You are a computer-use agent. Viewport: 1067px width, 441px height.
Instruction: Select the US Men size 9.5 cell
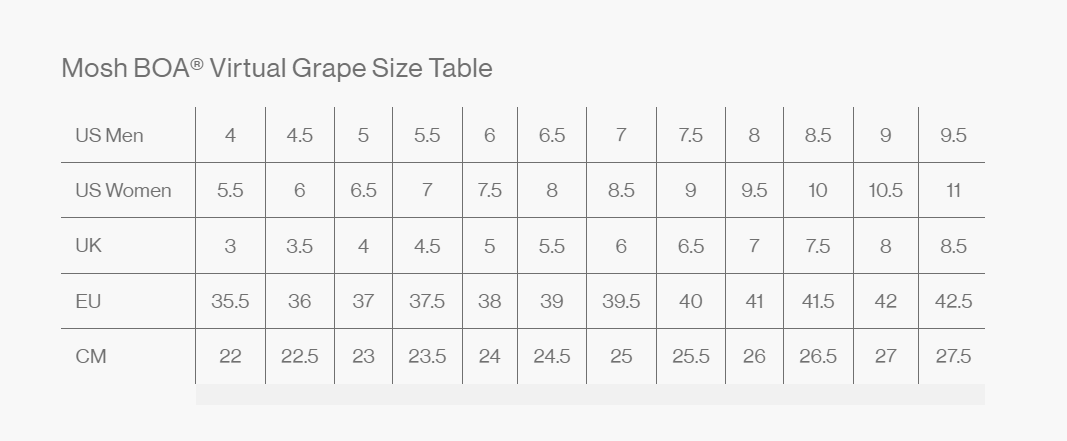952,135
